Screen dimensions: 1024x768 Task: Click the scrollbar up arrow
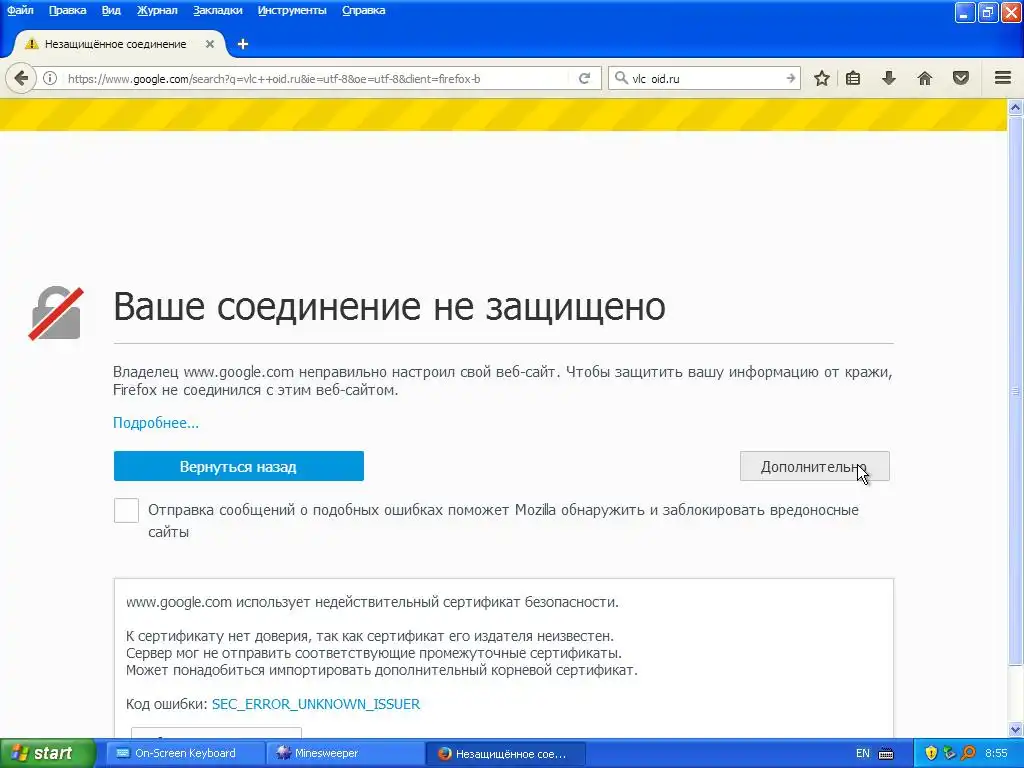point(1015,107)
